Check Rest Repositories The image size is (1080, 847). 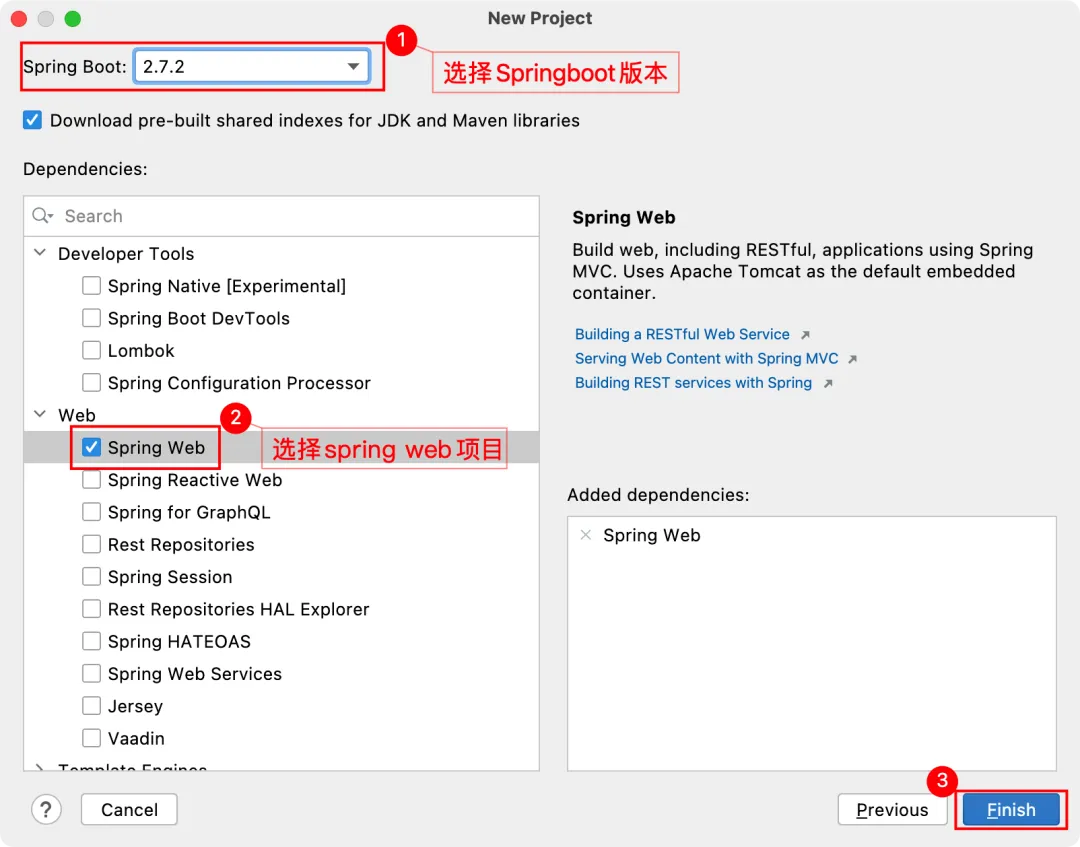92,544
